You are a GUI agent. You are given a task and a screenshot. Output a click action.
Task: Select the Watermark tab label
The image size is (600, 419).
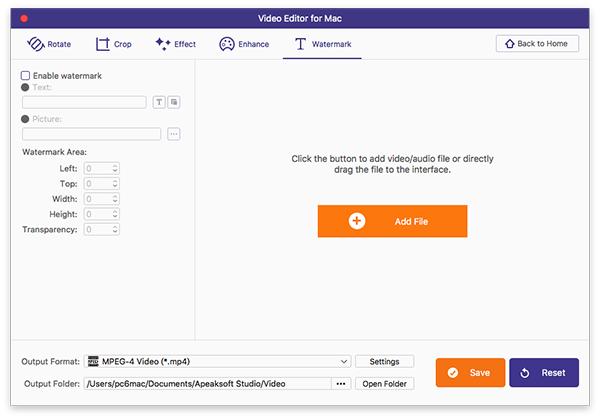click(331, 44)
